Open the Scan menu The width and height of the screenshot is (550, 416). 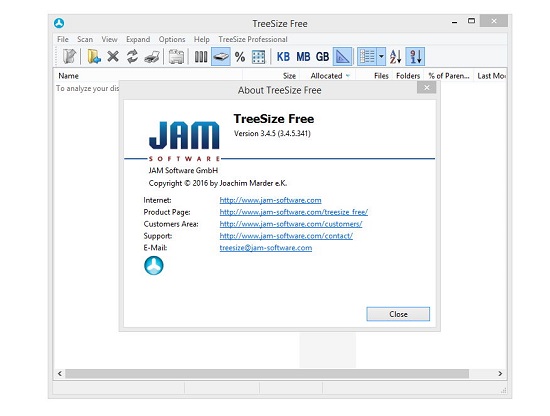point(85,39)
